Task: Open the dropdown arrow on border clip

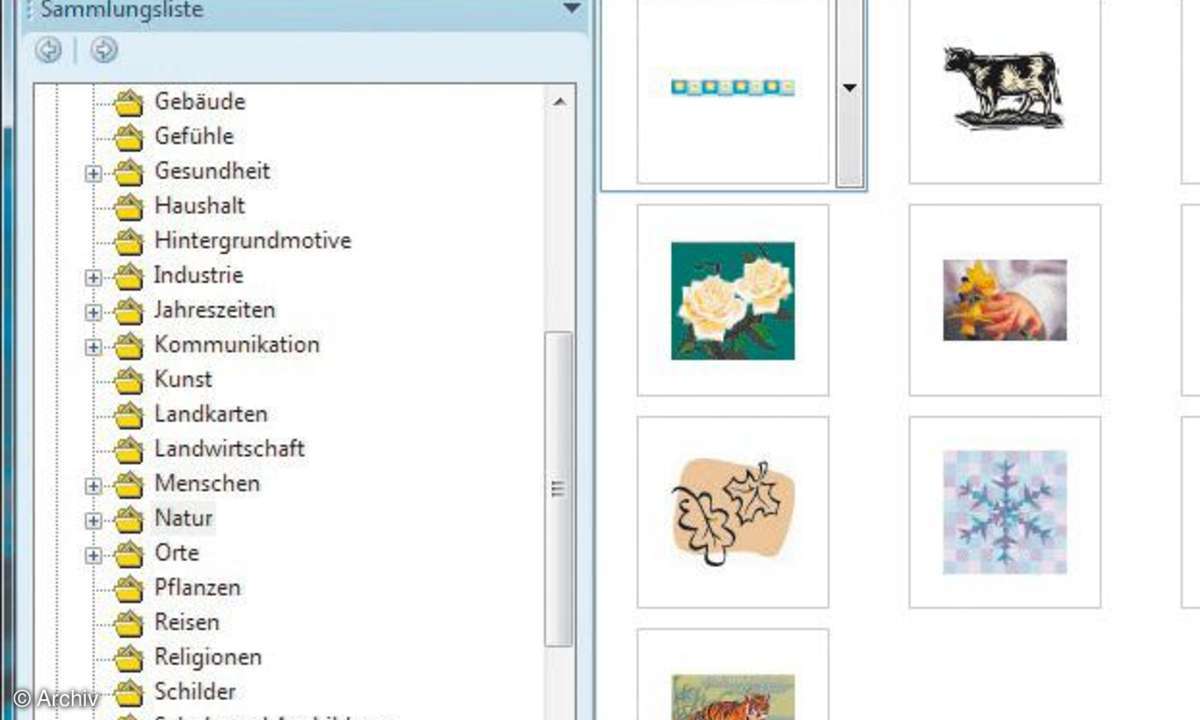Action: pos(849,88)
